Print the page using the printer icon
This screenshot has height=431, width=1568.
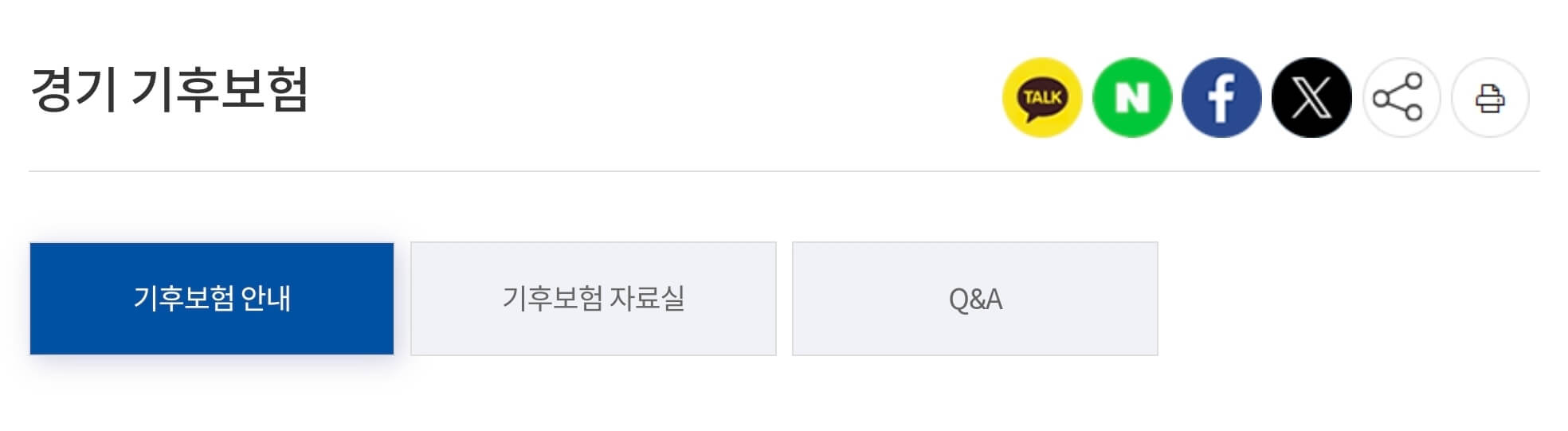point(1489,97)
